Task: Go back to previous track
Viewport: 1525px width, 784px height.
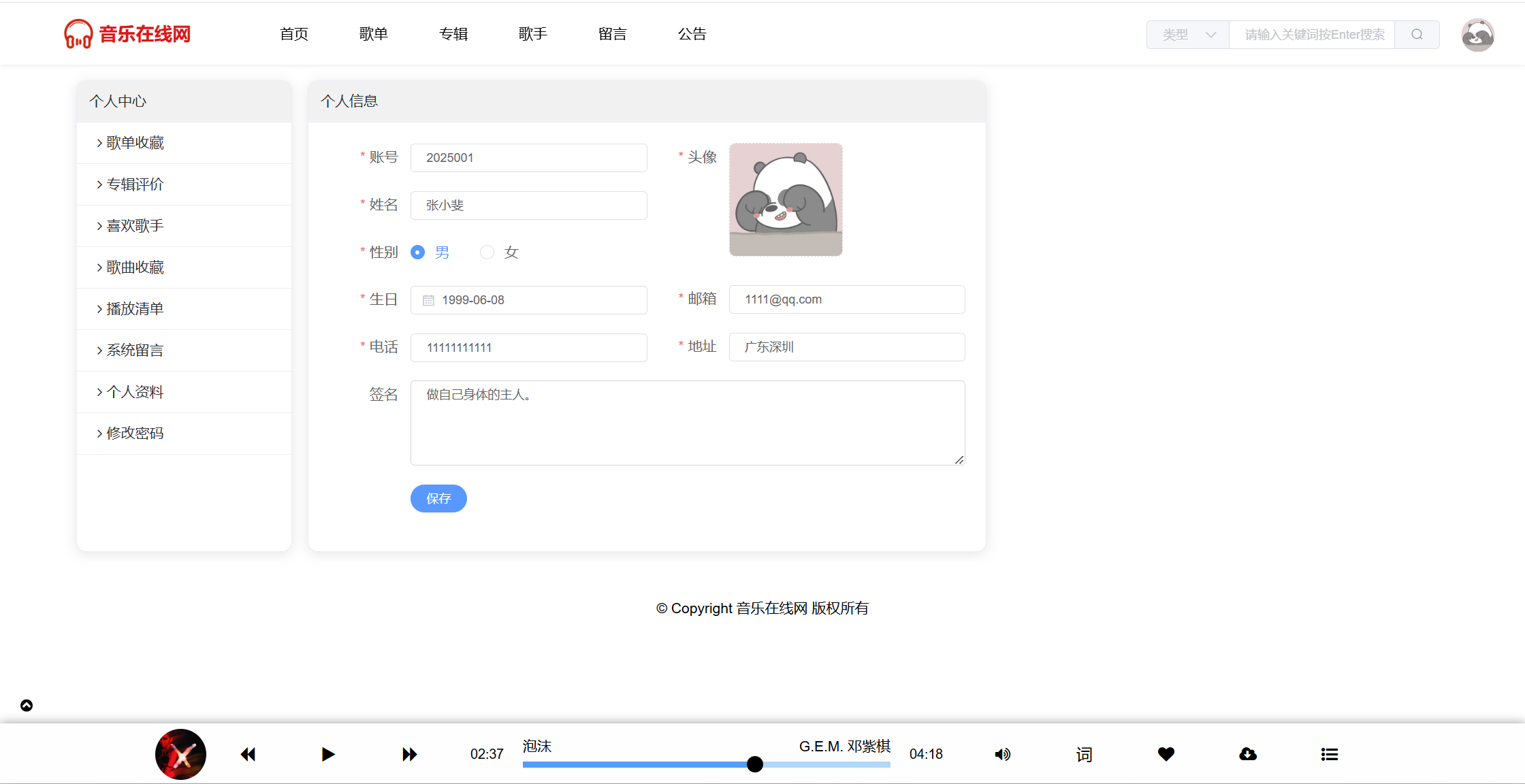Action: coord(248,754)
